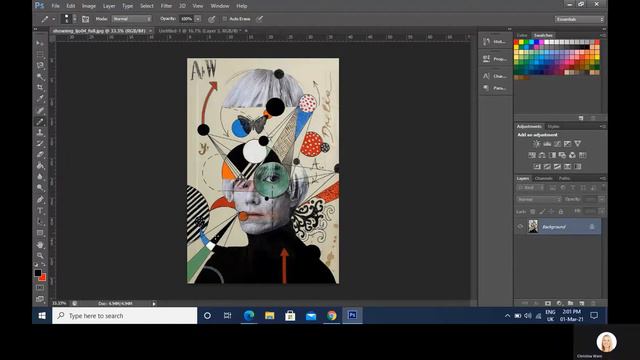The image size is (640, 360).
Task: Open the brush preset picker dropdown
Action: coord(75,19)
